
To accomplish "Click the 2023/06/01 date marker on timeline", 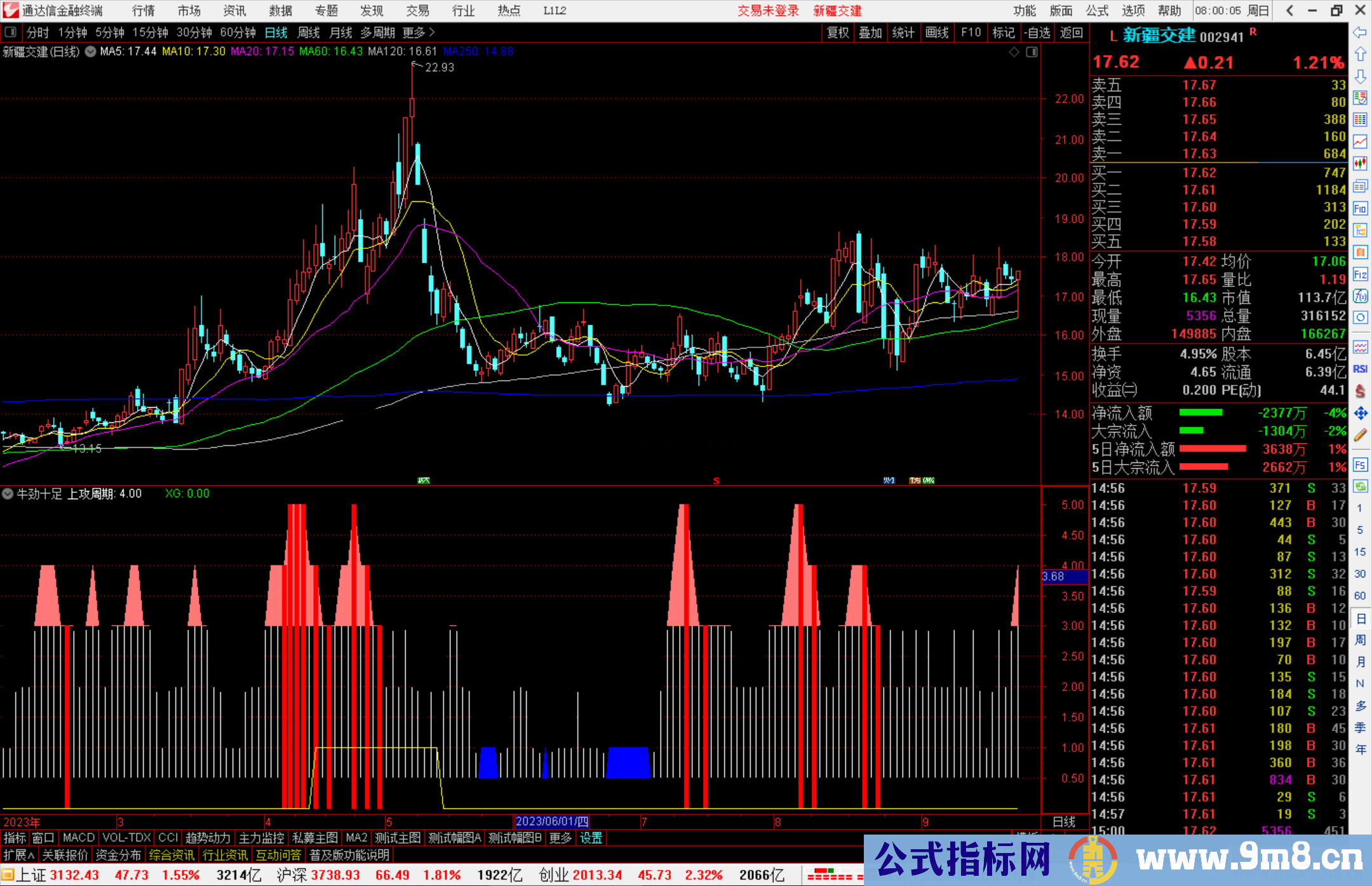I will coord(551,821).
